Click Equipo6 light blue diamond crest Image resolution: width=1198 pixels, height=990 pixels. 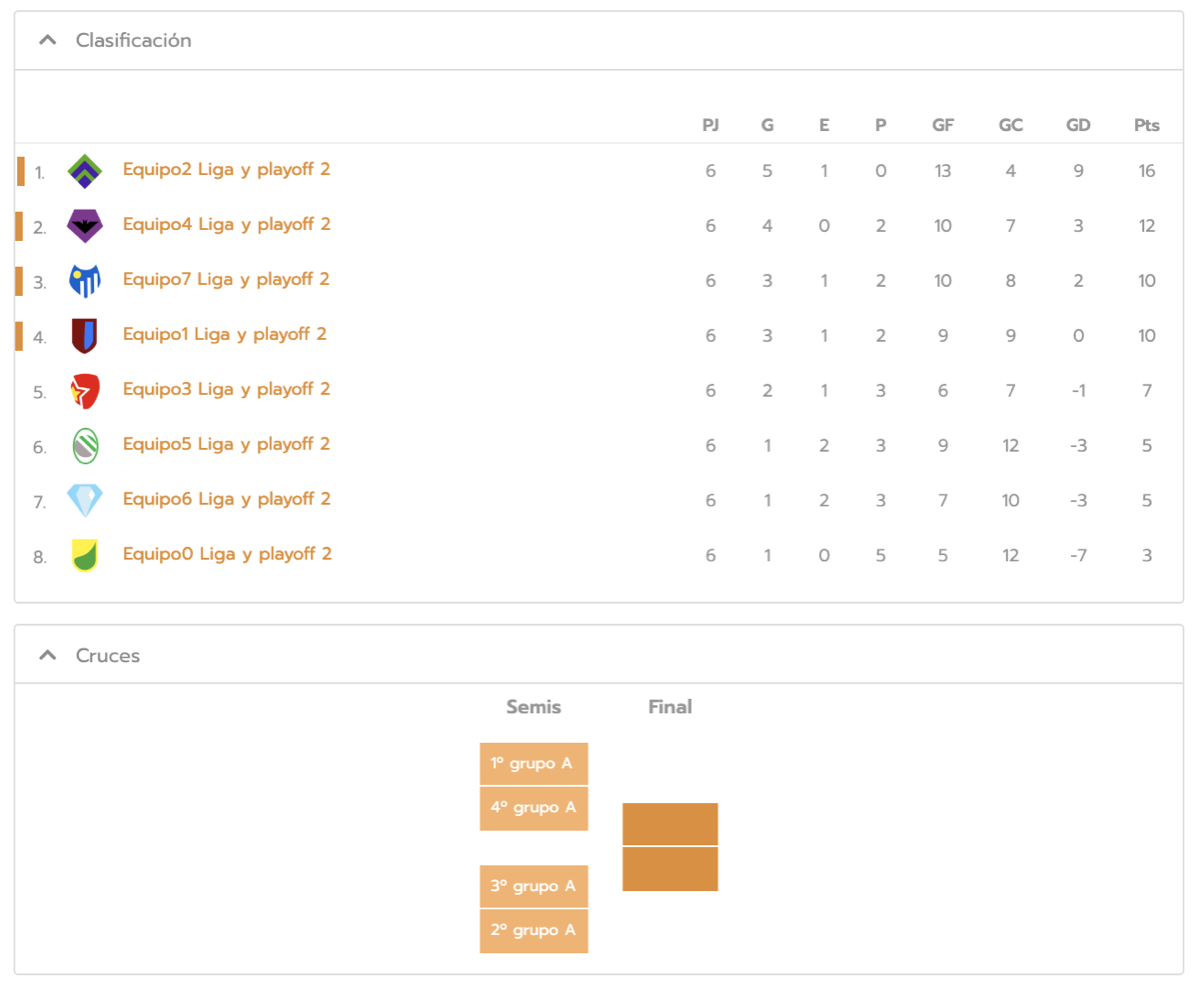click(85, 500)
